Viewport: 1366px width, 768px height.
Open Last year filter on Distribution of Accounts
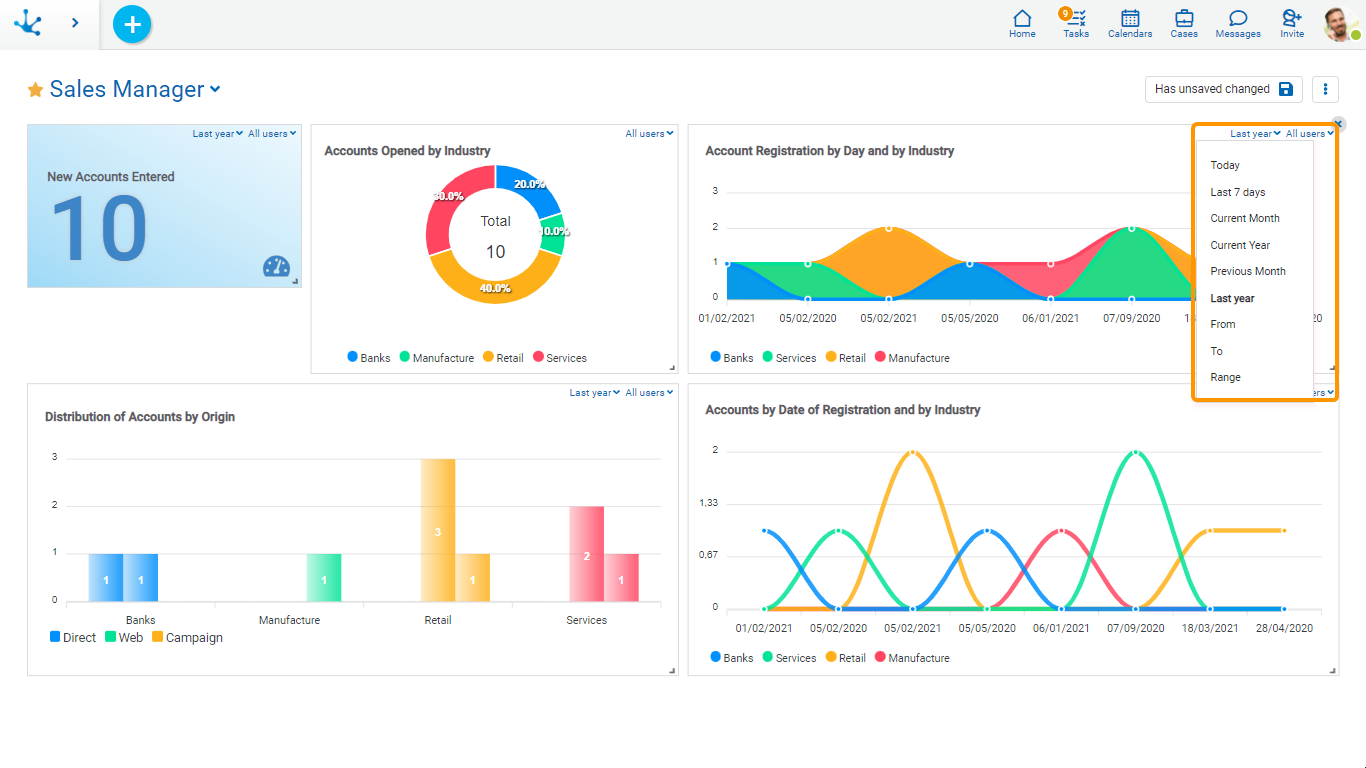[594, 393]
